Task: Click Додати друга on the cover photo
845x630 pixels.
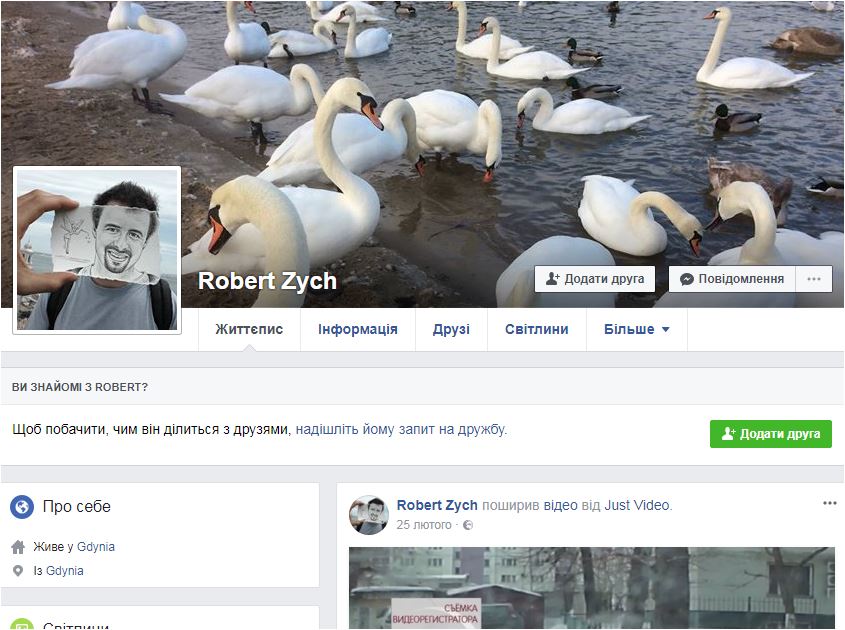Action: point(594,279)
